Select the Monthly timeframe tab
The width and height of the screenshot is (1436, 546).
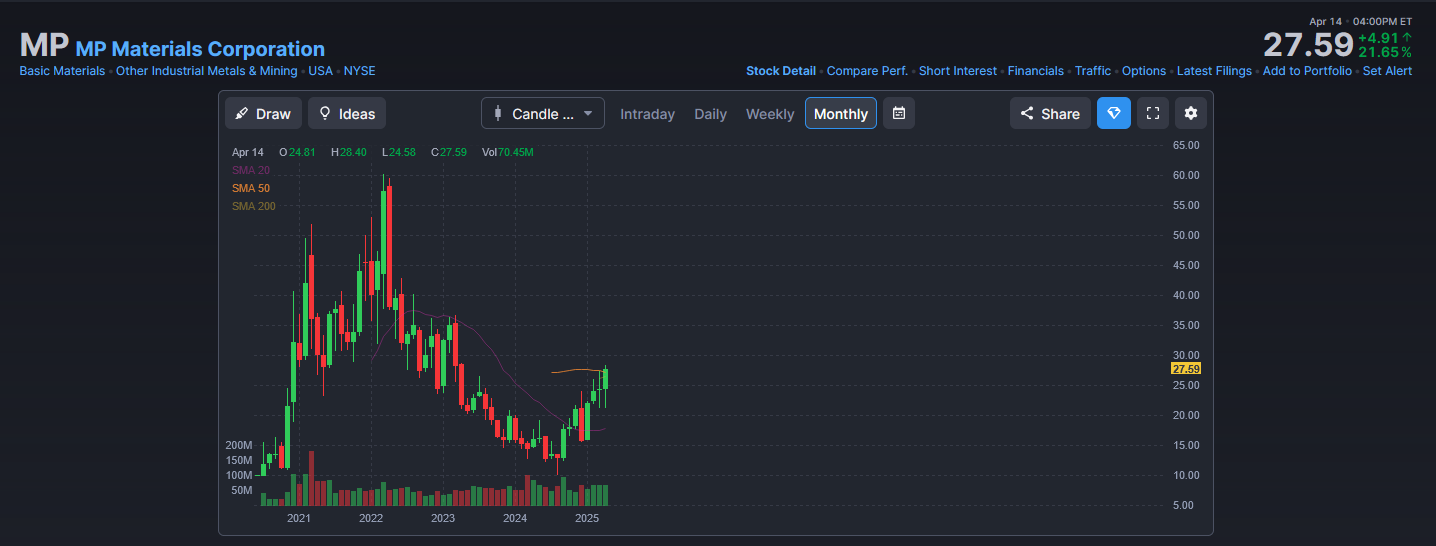point(840,114)
